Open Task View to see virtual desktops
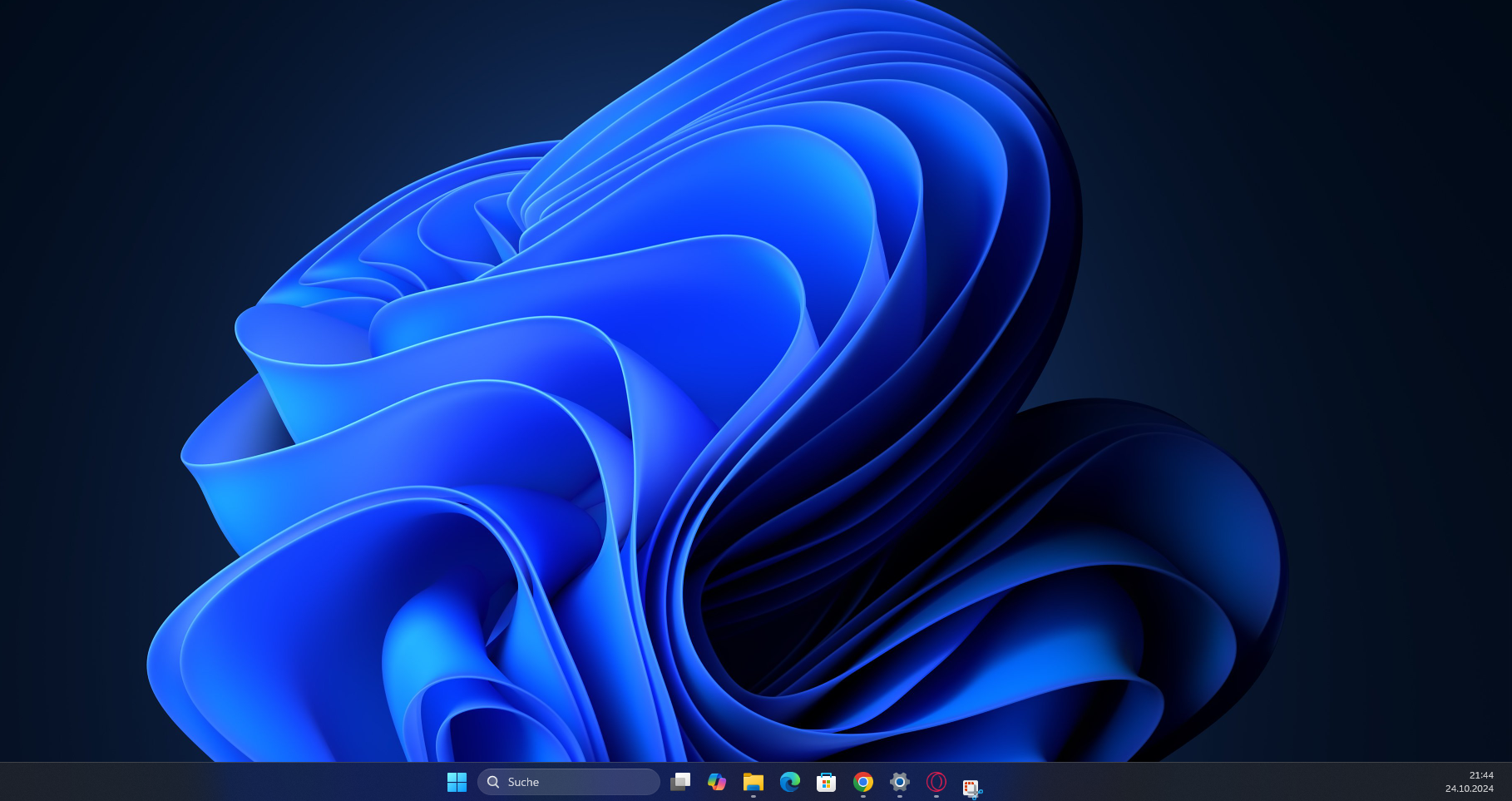Screen dimensions: 1512x801 [x=680, y=782]
